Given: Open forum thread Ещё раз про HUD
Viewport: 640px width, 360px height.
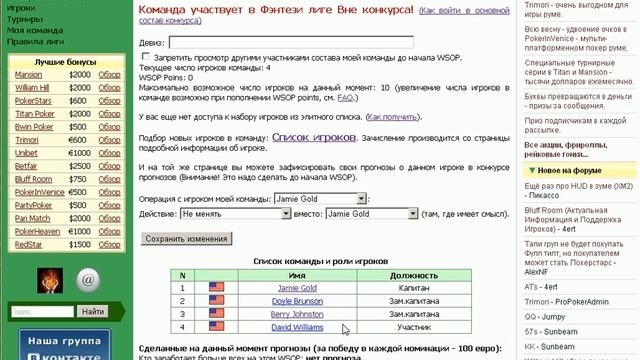Looking at the screenshot, I should pos(578,191).
